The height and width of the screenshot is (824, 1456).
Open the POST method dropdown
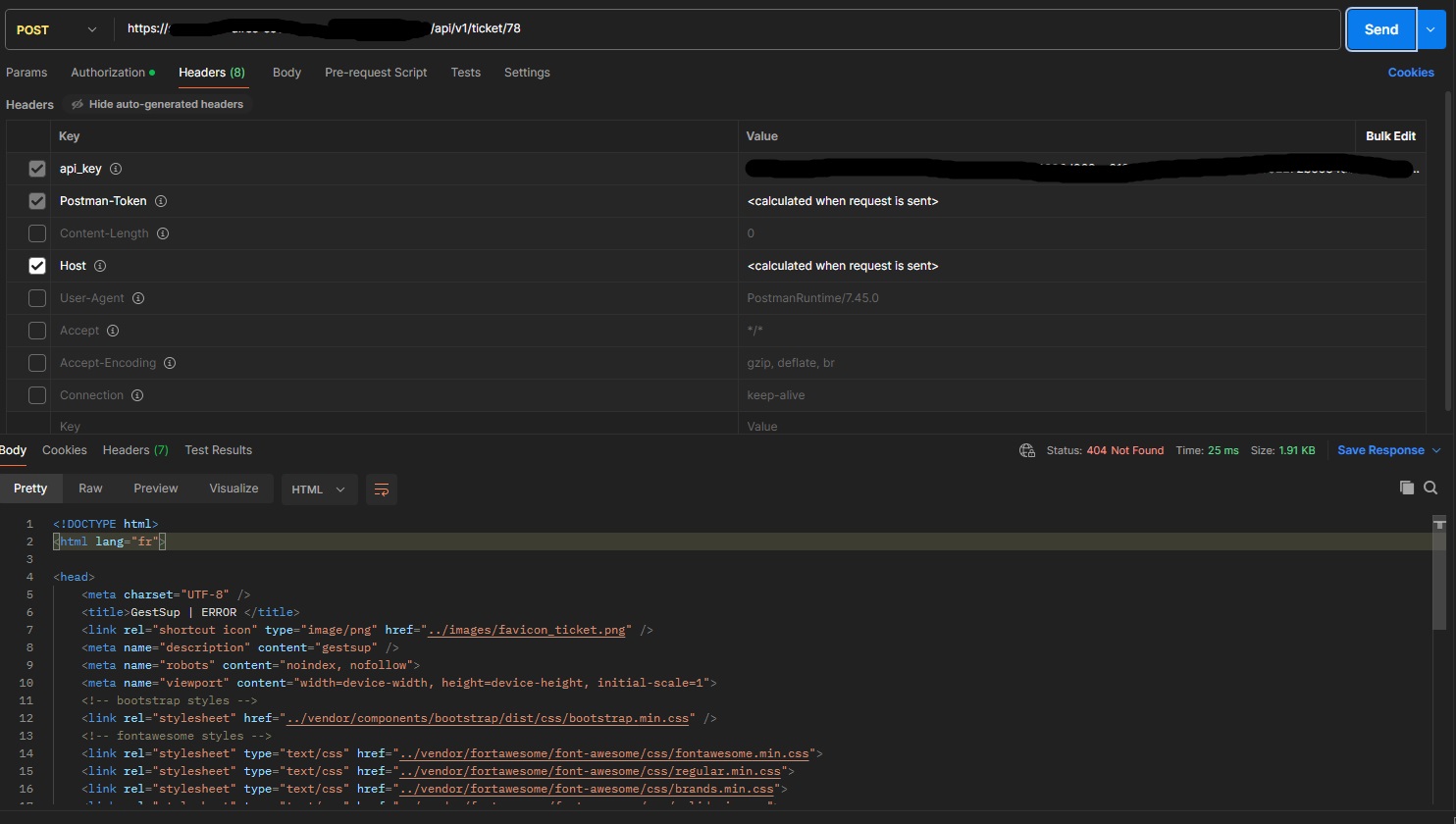tap(57, 29)
